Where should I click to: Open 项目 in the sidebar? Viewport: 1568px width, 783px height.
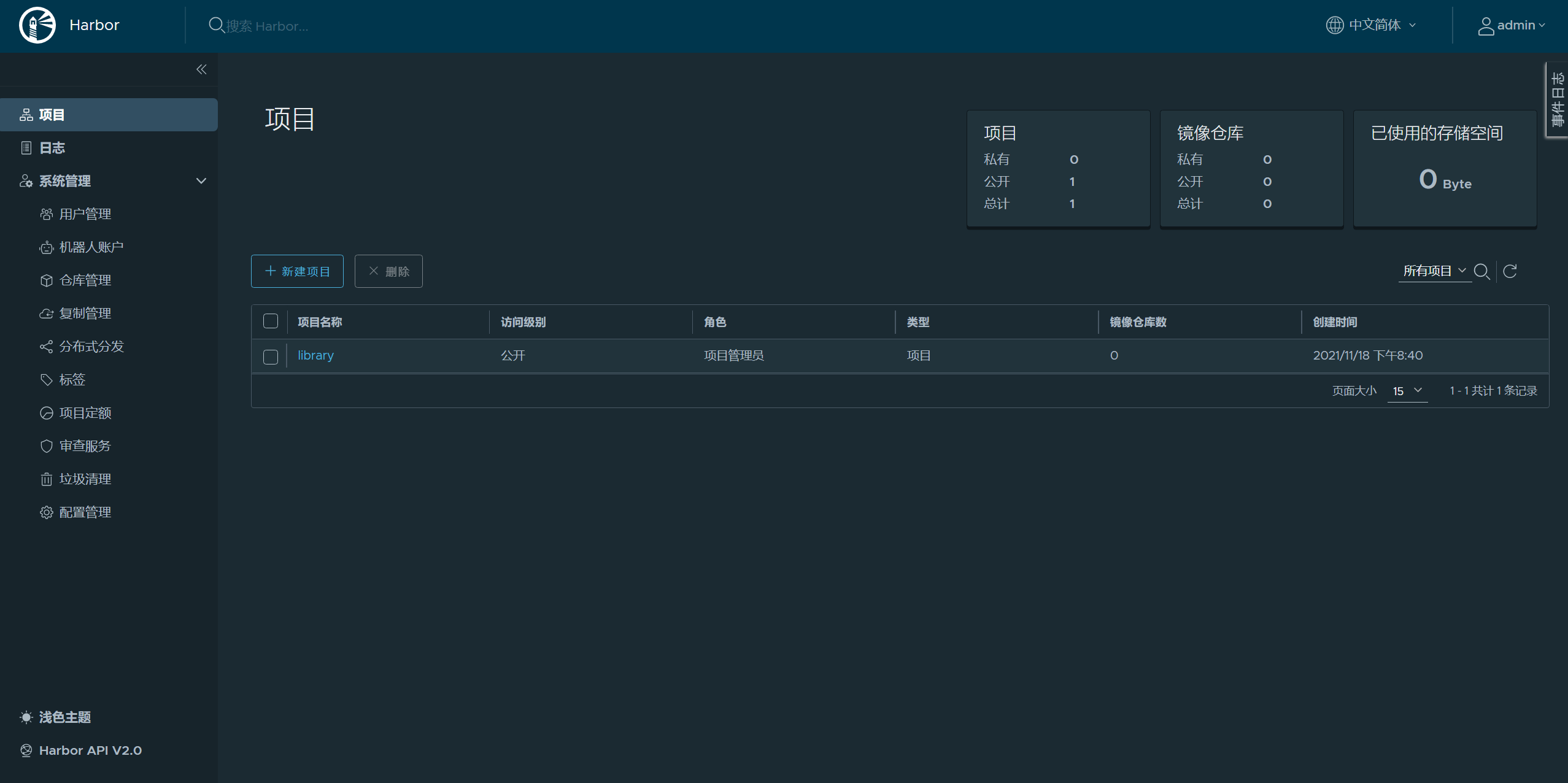click(x=109, y=115)
